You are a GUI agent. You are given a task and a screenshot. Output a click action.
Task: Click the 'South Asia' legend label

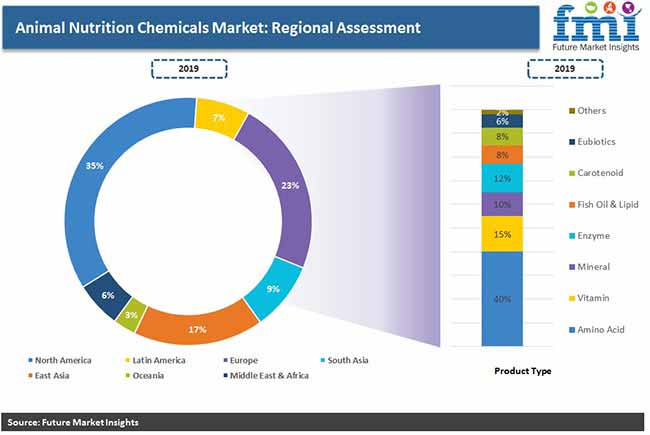[x=348, y=360]
